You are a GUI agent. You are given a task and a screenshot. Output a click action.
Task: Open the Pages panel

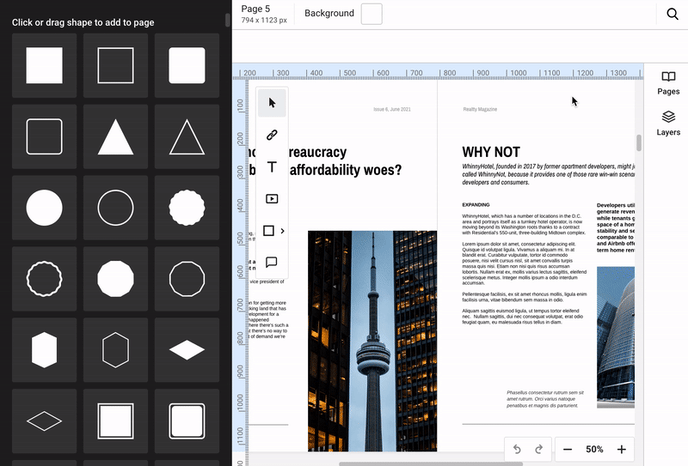(668, 83)
